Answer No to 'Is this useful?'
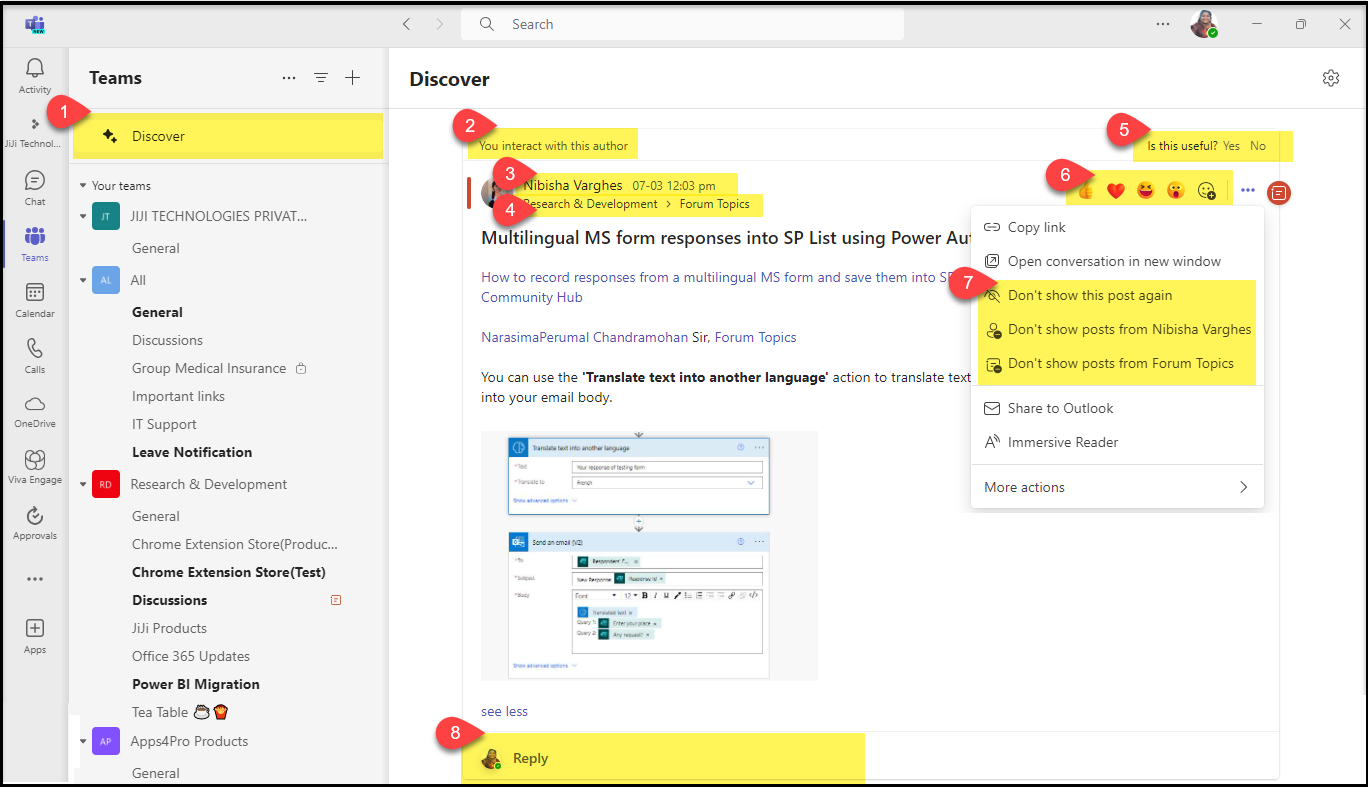 (x=1258, y=146)
